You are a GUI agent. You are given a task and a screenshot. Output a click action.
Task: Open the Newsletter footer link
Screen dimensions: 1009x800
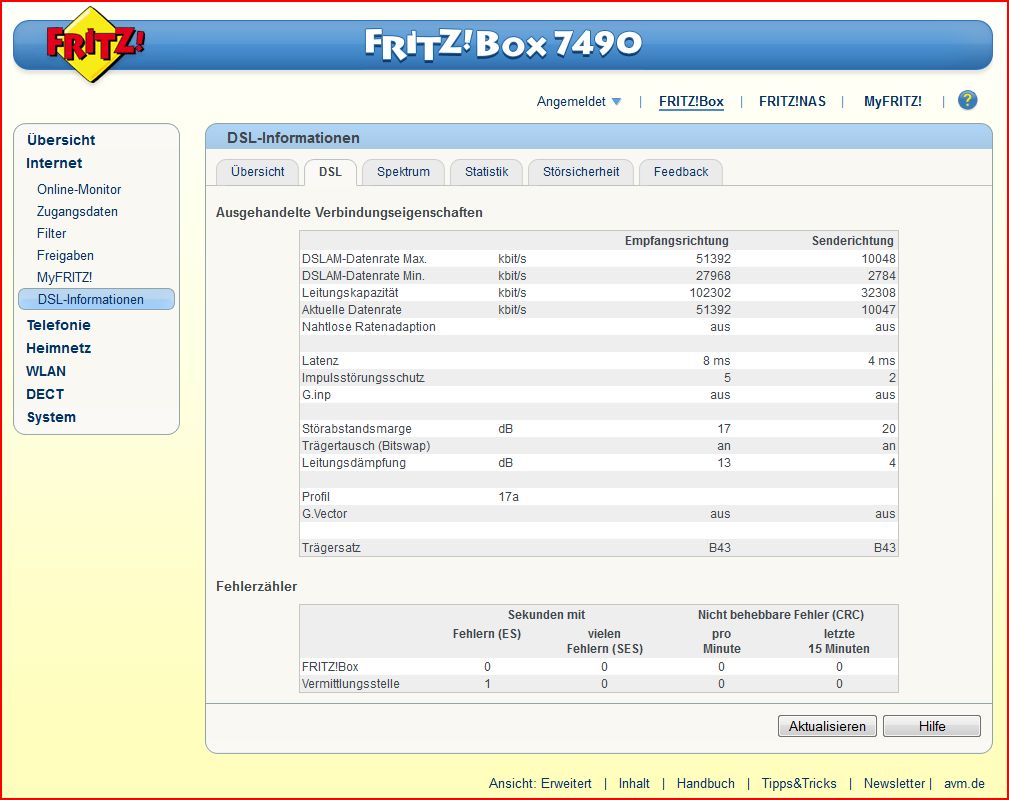click(x=894, y=783)
